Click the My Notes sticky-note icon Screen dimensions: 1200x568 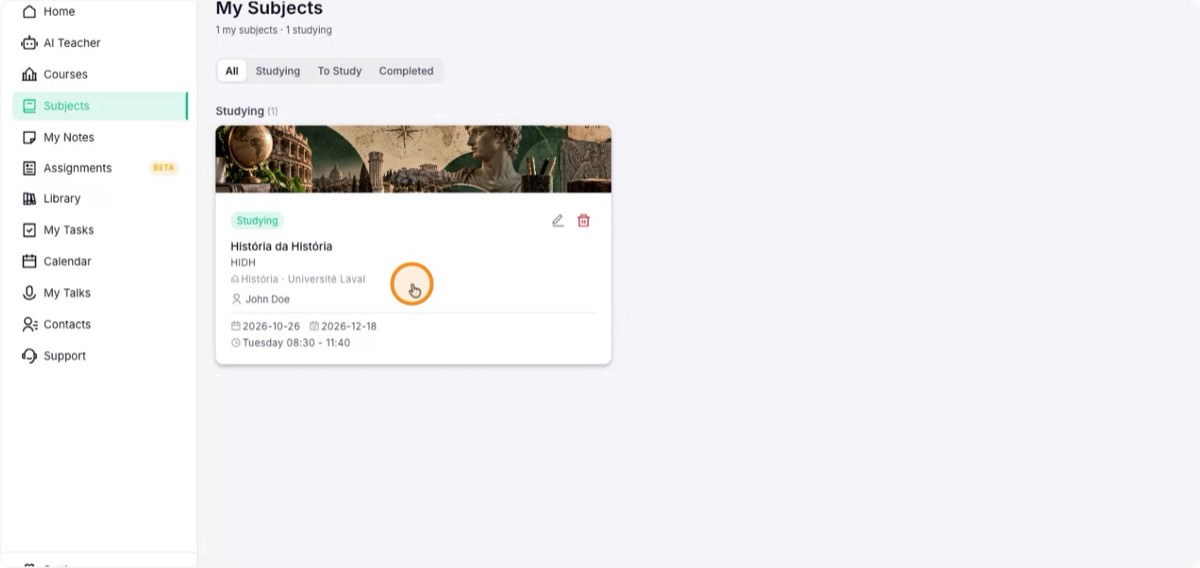coord(29,137)
